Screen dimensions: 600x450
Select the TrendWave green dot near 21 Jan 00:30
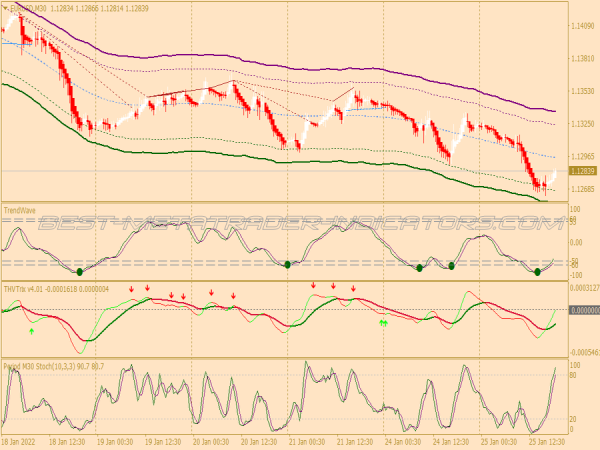click(287, 264)
